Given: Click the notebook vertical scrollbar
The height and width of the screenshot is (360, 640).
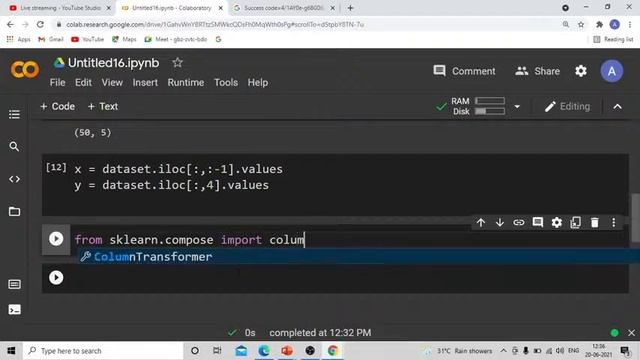Looking at the screenshot, I should [635, 218].
